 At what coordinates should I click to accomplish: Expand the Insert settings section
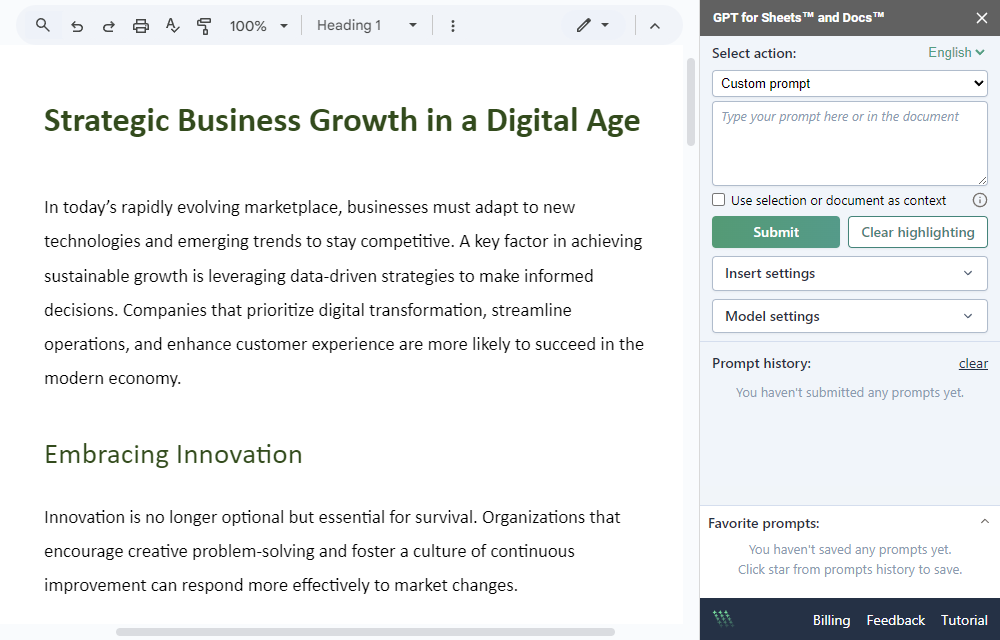849,273
